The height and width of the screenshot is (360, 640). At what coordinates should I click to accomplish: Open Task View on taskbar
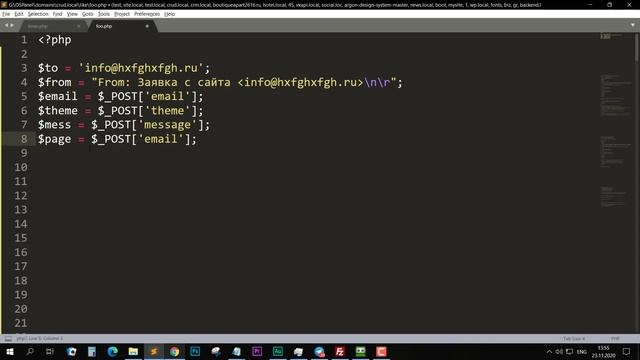(50, 351)
